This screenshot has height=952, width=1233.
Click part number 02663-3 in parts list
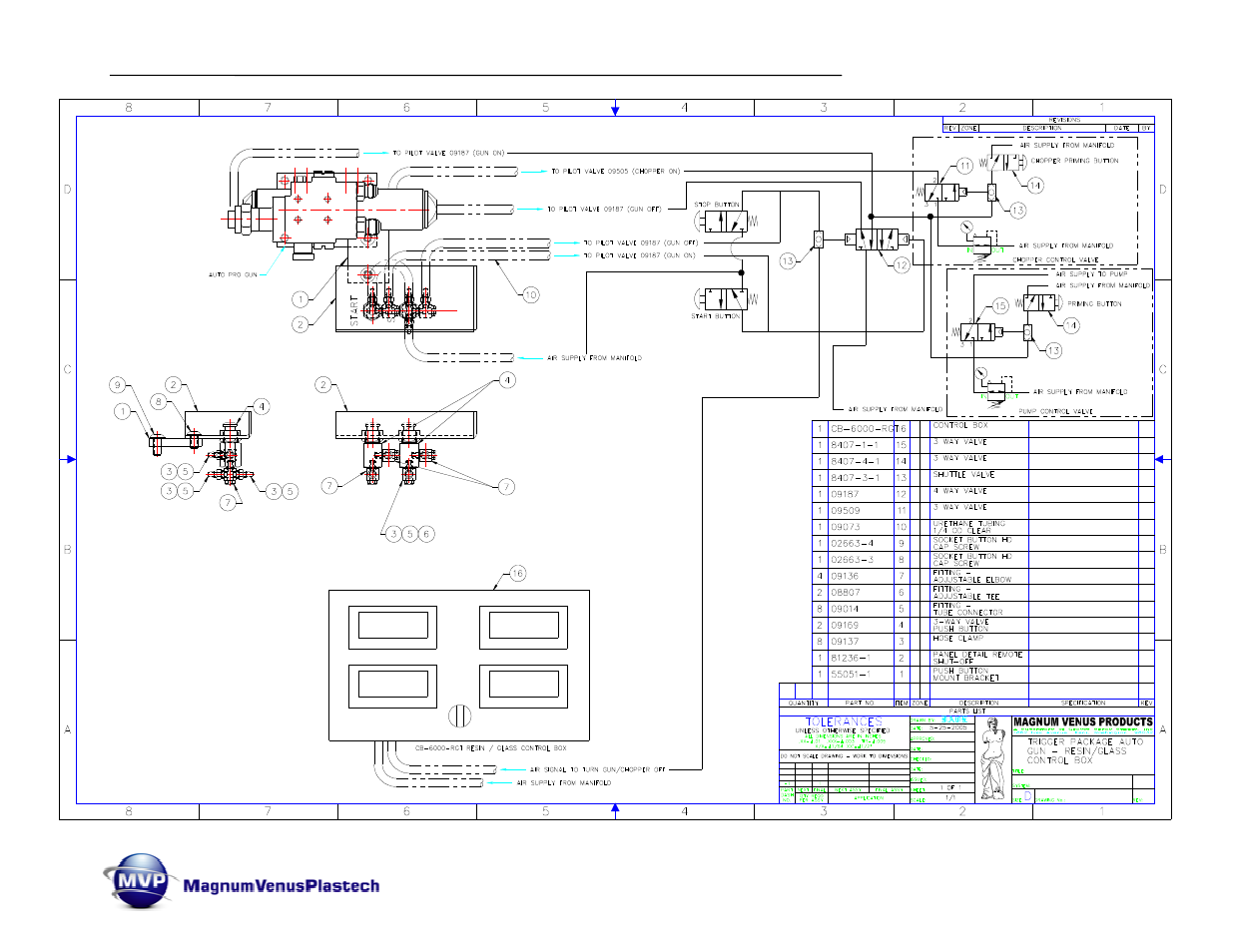point(852,560)
